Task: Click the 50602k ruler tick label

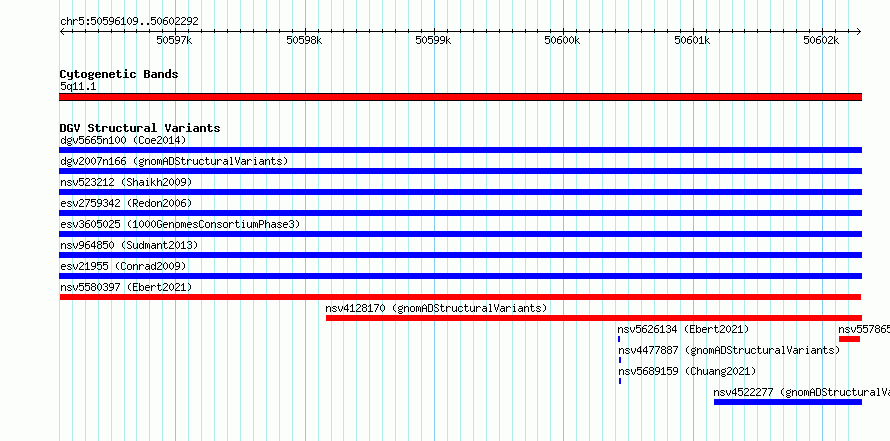Action: click(821, 40)
